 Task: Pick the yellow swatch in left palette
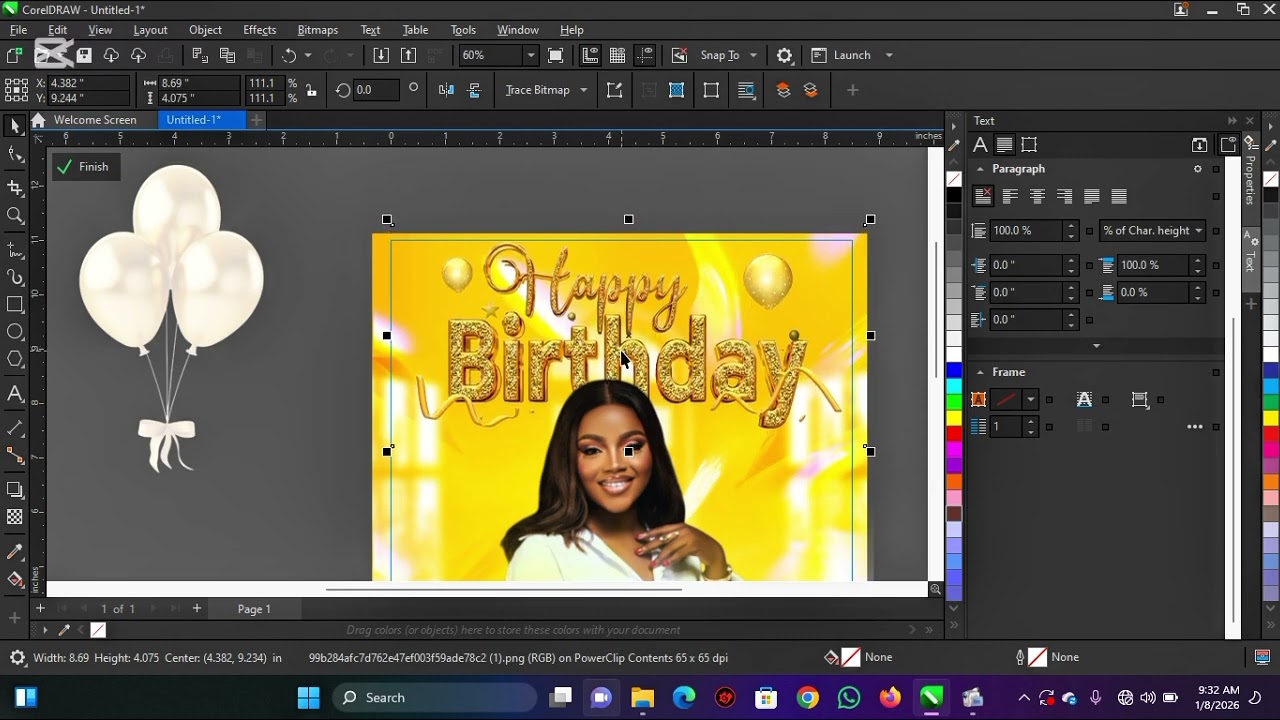[x=954, y=417]
